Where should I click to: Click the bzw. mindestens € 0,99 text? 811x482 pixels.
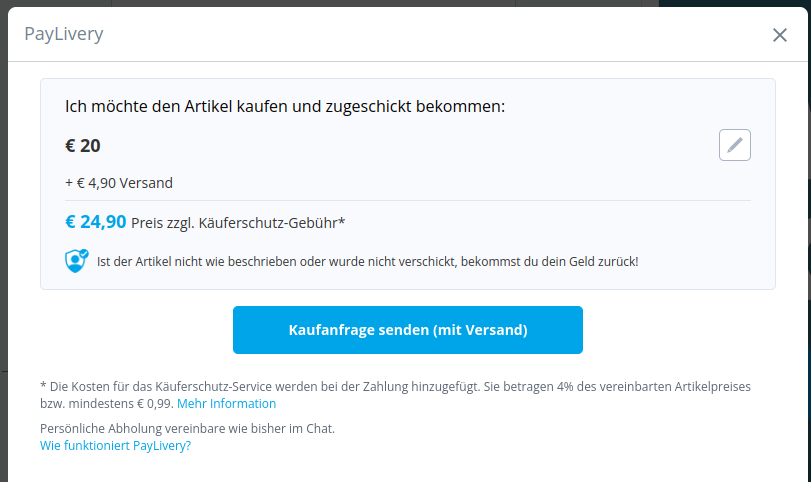(x=106, y=404)
